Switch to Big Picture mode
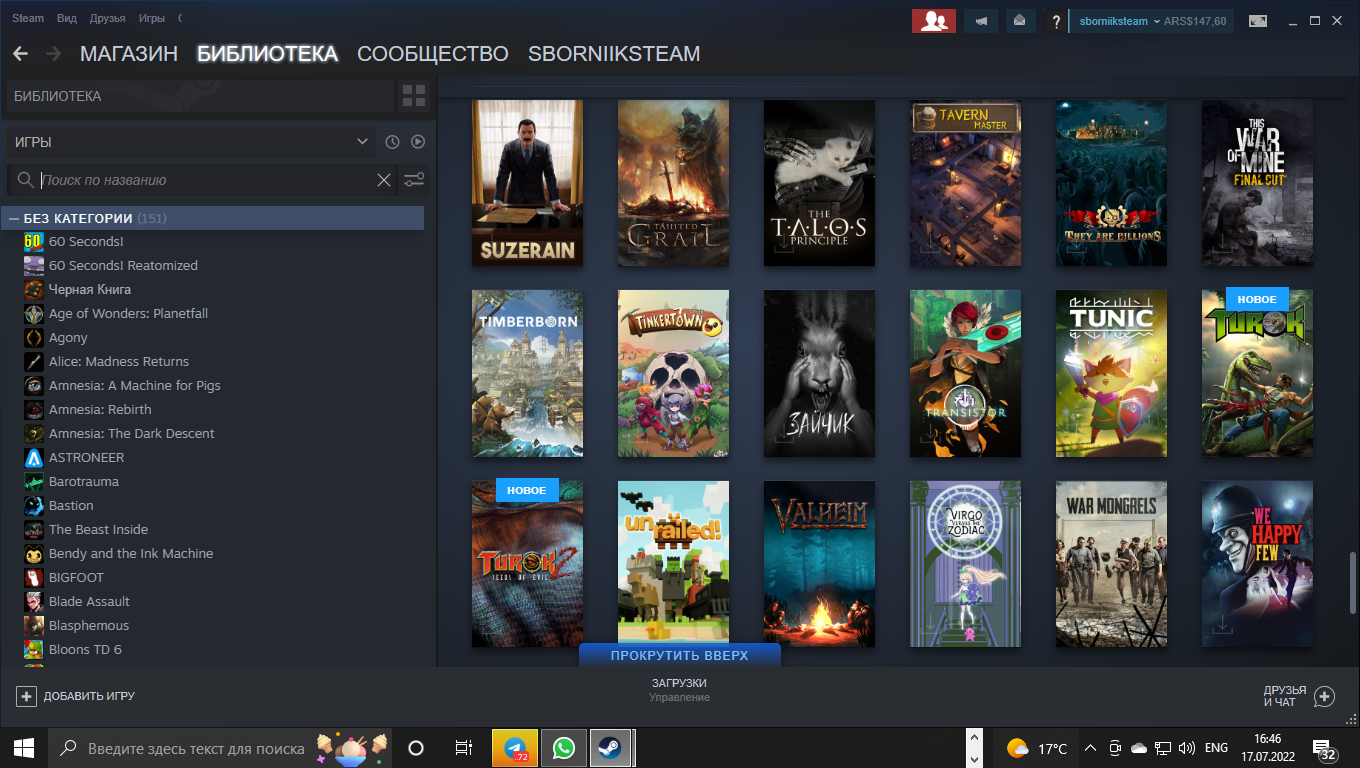1360x768 pixels. click(x=1257, y=21)
